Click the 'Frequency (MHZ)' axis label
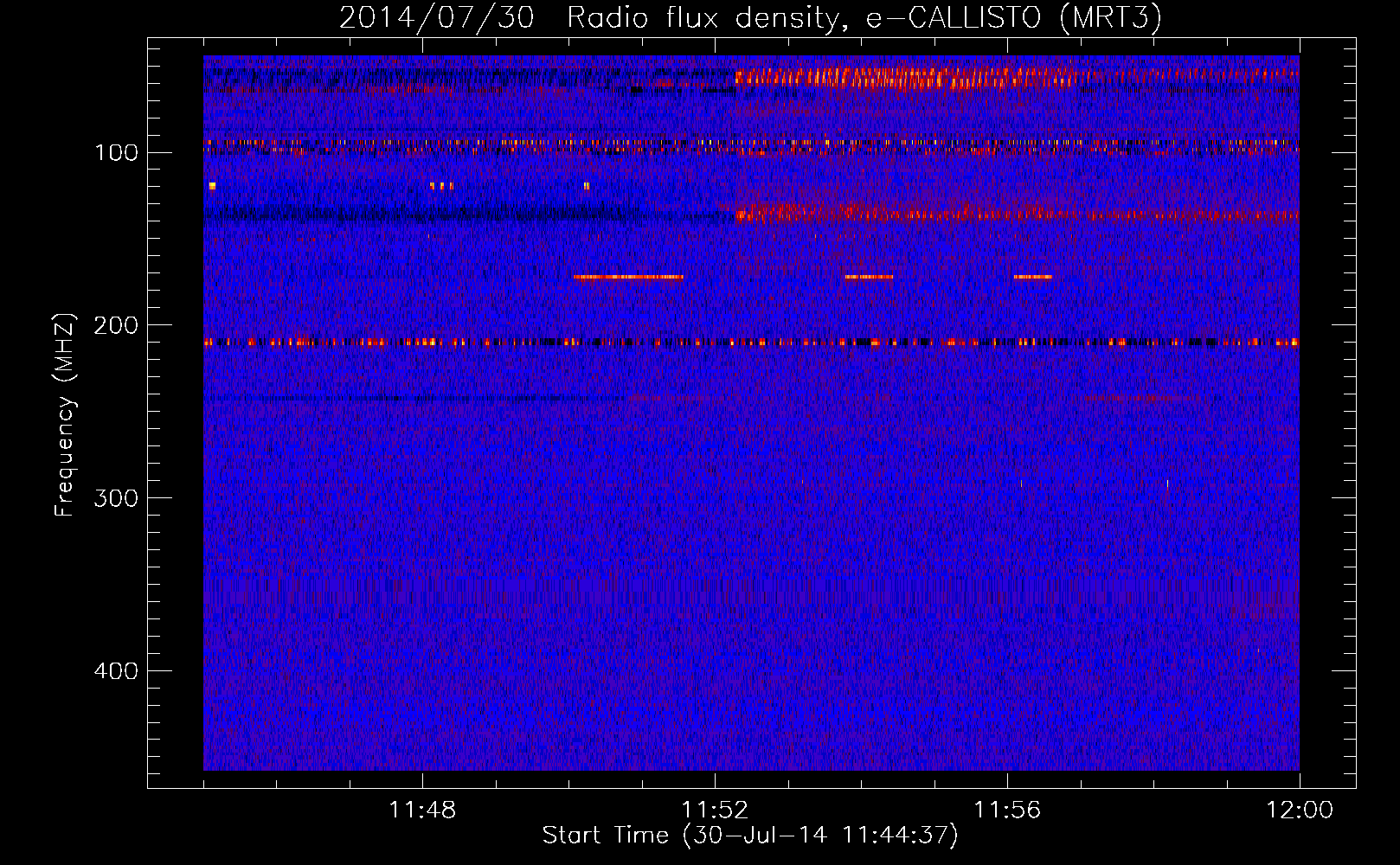Viewport: 1400px width, 865px height. (65, 414)
